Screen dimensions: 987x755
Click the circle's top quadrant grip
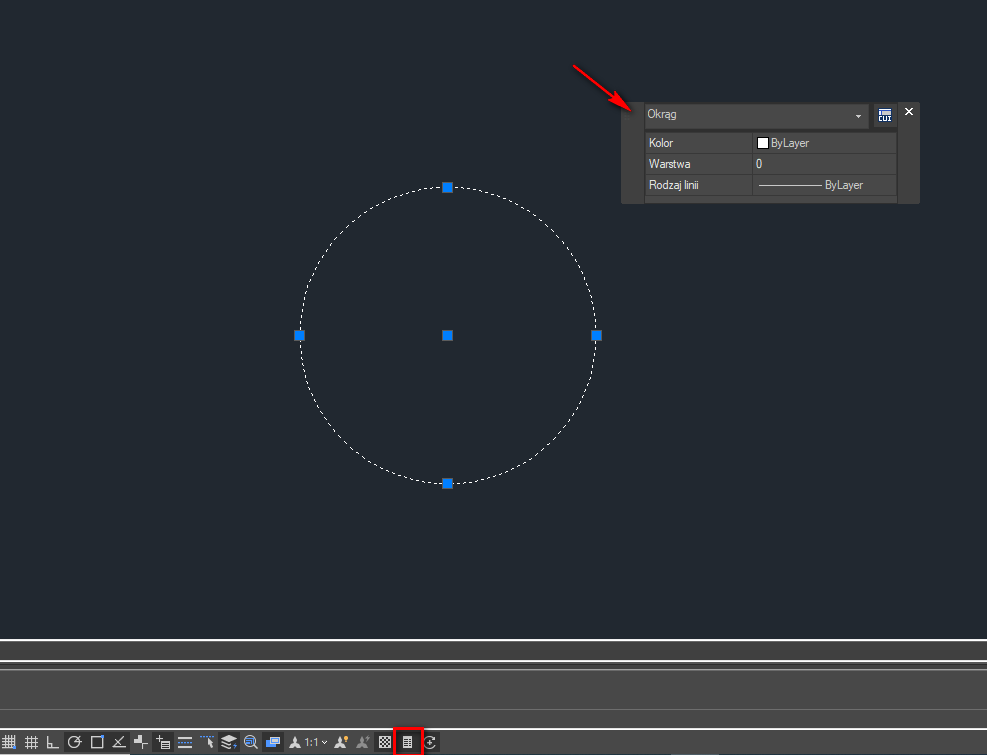(x=447, y=187)
